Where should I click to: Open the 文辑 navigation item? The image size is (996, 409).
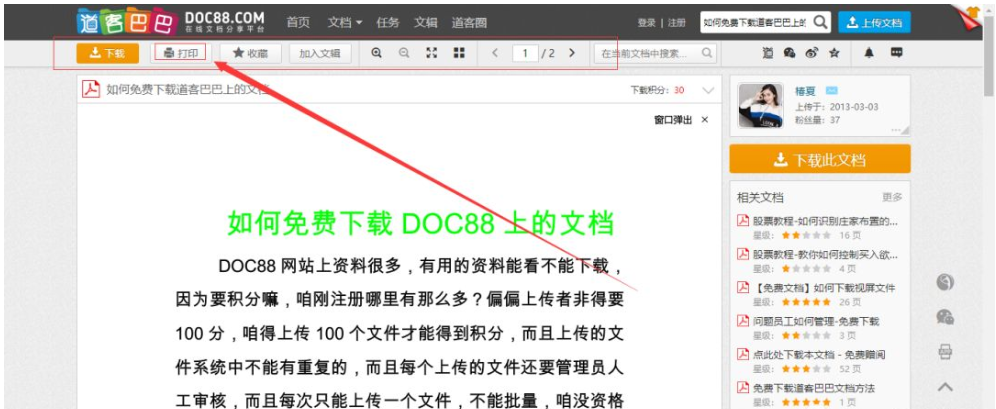point(426,22)
